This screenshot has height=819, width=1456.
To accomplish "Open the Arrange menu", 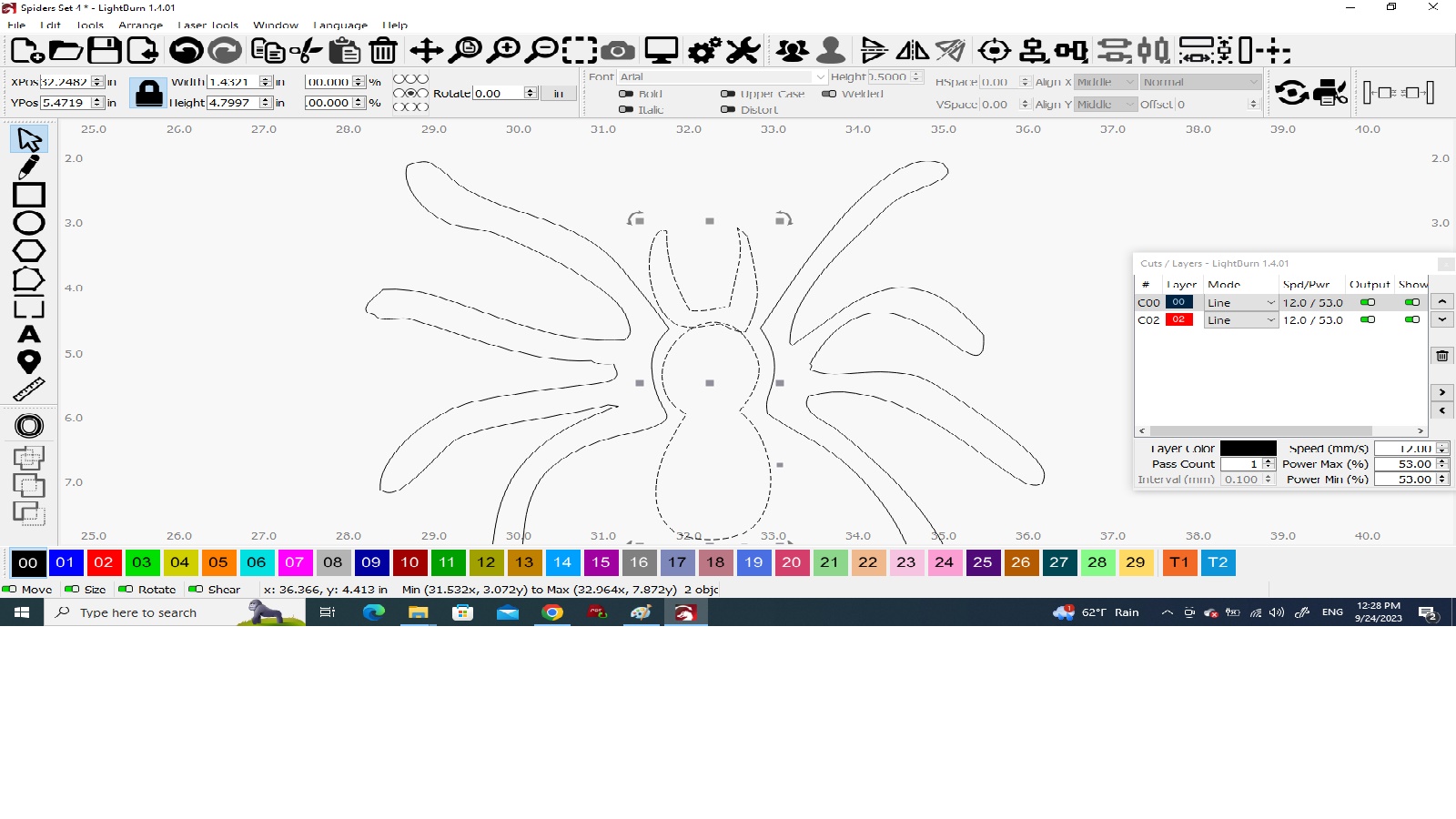I will coord(140,25).
